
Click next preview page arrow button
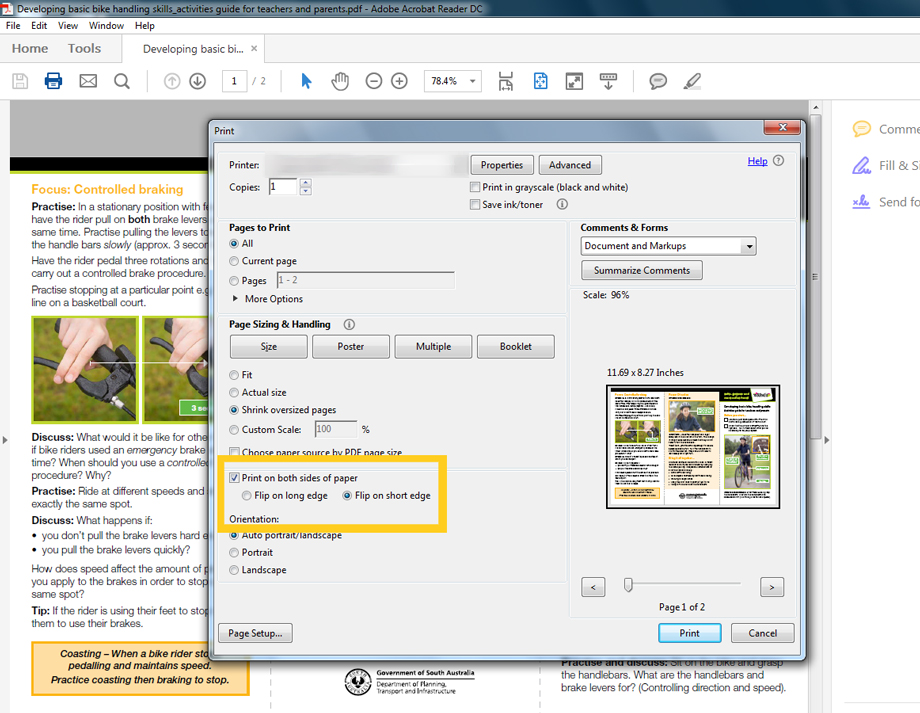pyautogui.click(x=772, y=587)
